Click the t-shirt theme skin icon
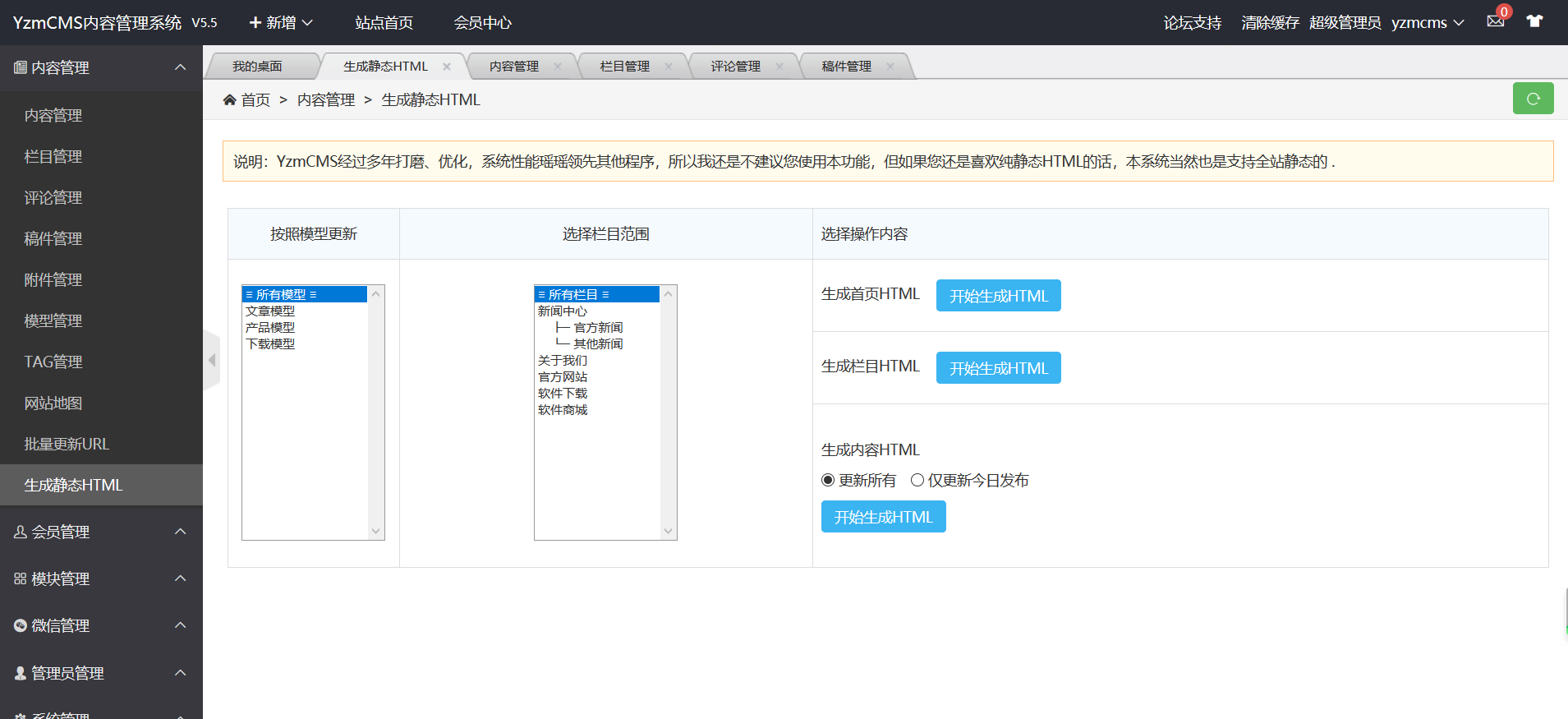This screenshot has width=1568, height=719. [x=1534, y=21]
